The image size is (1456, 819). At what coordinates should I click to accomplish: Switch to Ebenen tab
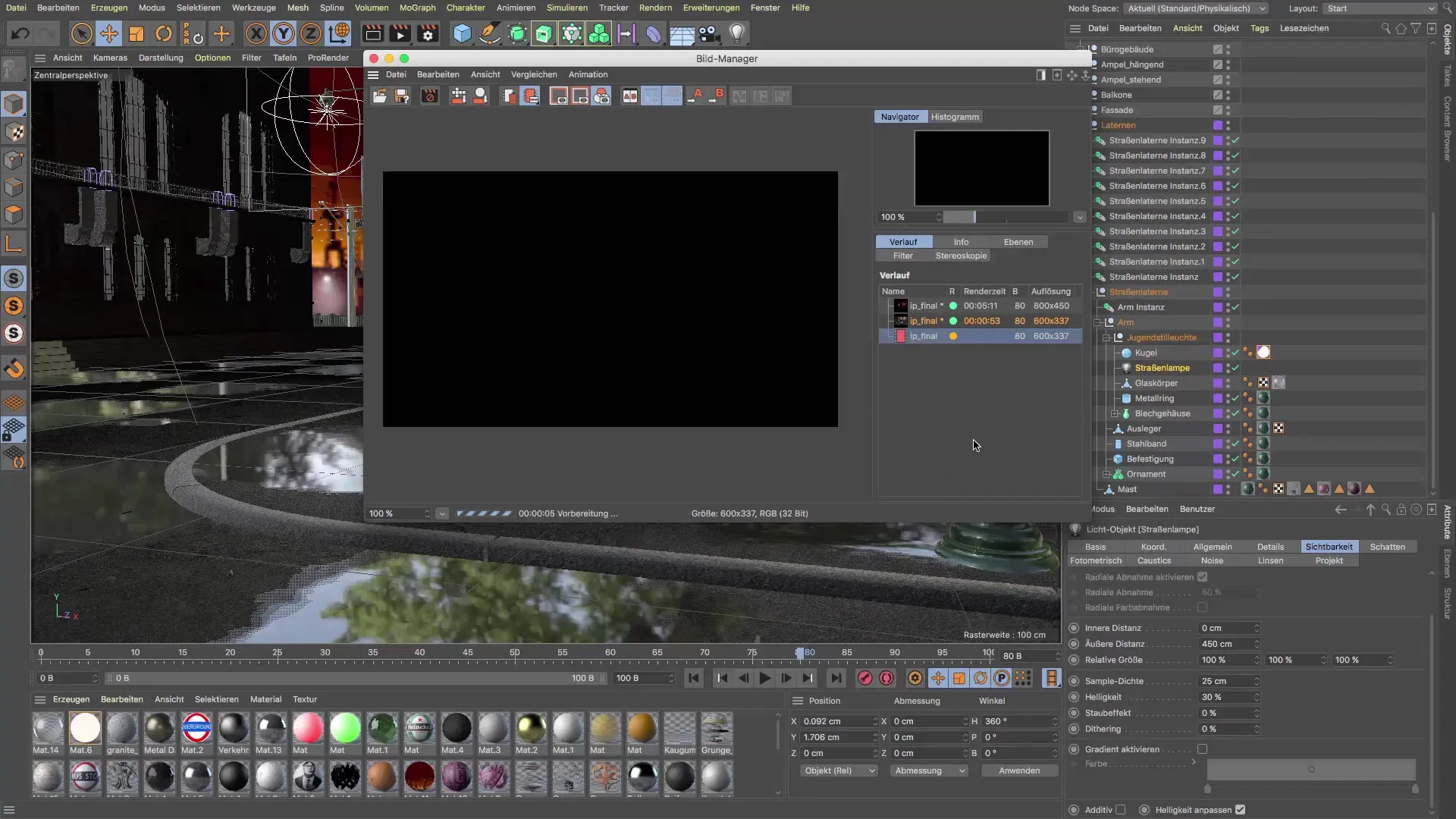tap(1018, 242)
